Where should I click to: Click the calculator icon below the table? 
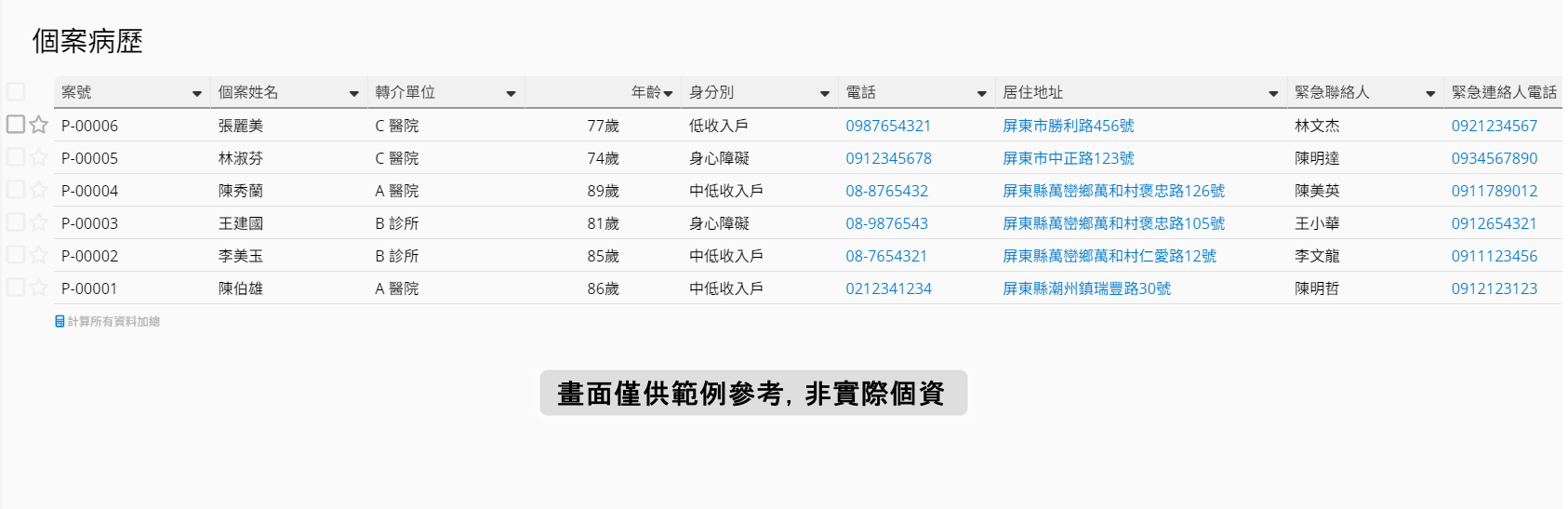click(x=60, y=321)
